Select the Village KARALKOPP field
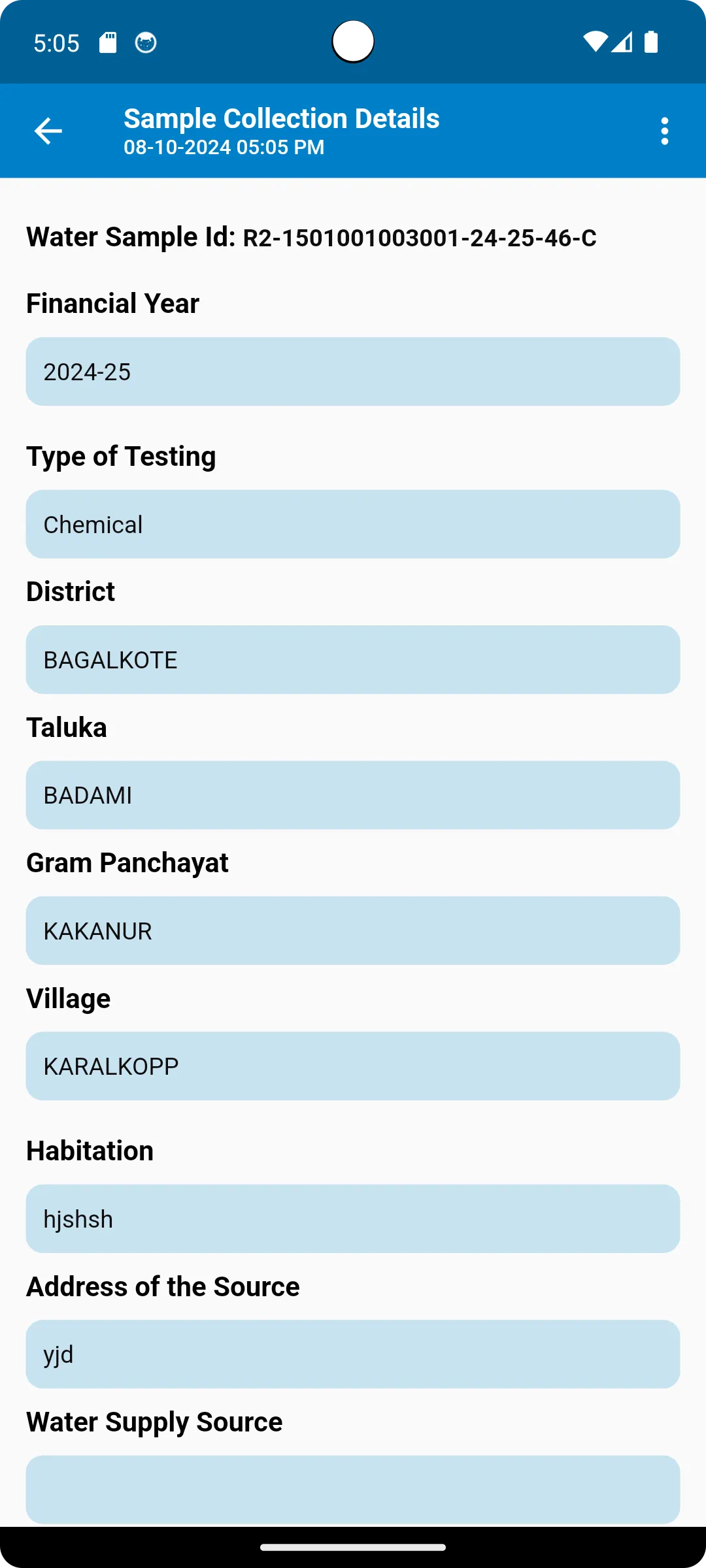 353,1066
